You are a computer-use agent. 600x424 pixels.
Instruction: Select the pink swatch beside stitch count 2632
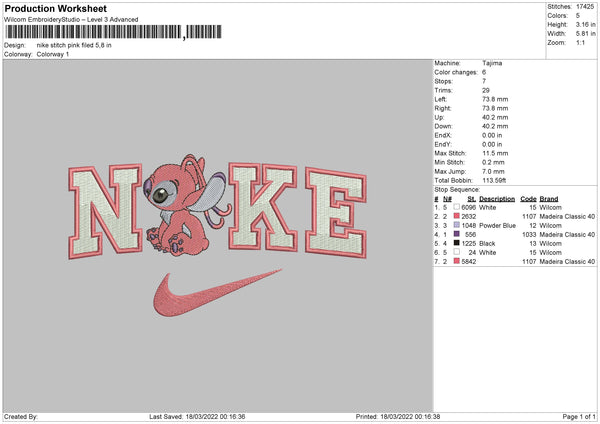pos(457,216)
